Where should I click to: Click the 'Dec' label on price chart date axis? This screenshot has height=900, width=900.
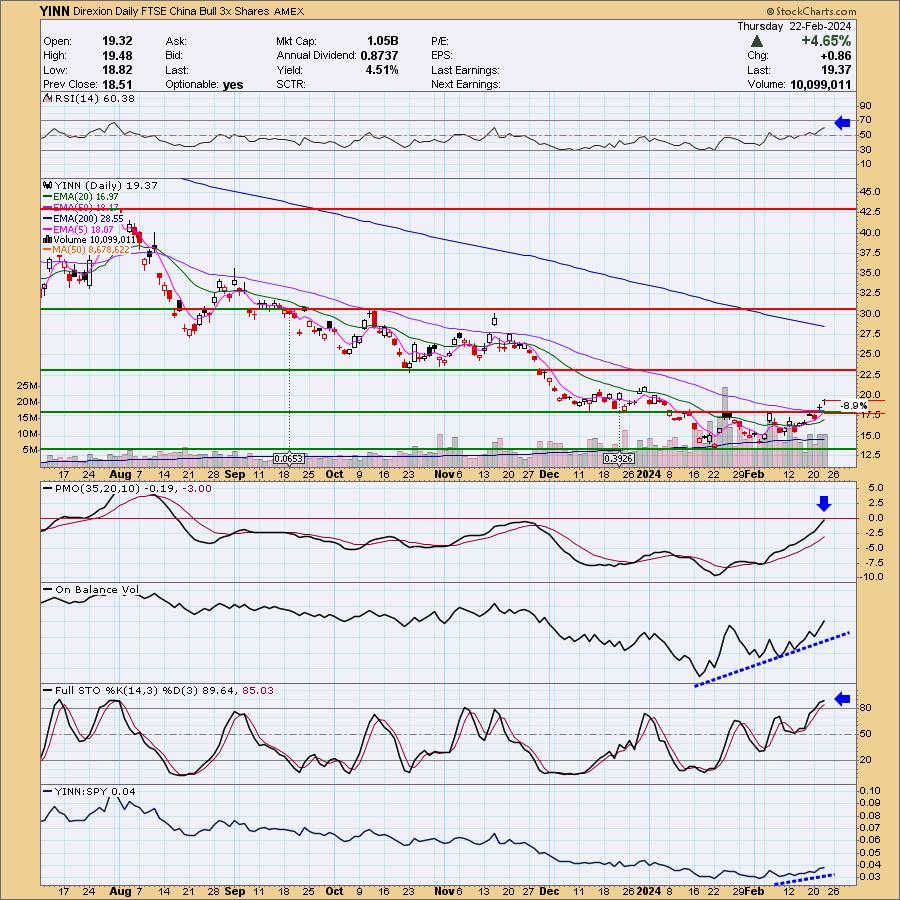coord(549,475)
